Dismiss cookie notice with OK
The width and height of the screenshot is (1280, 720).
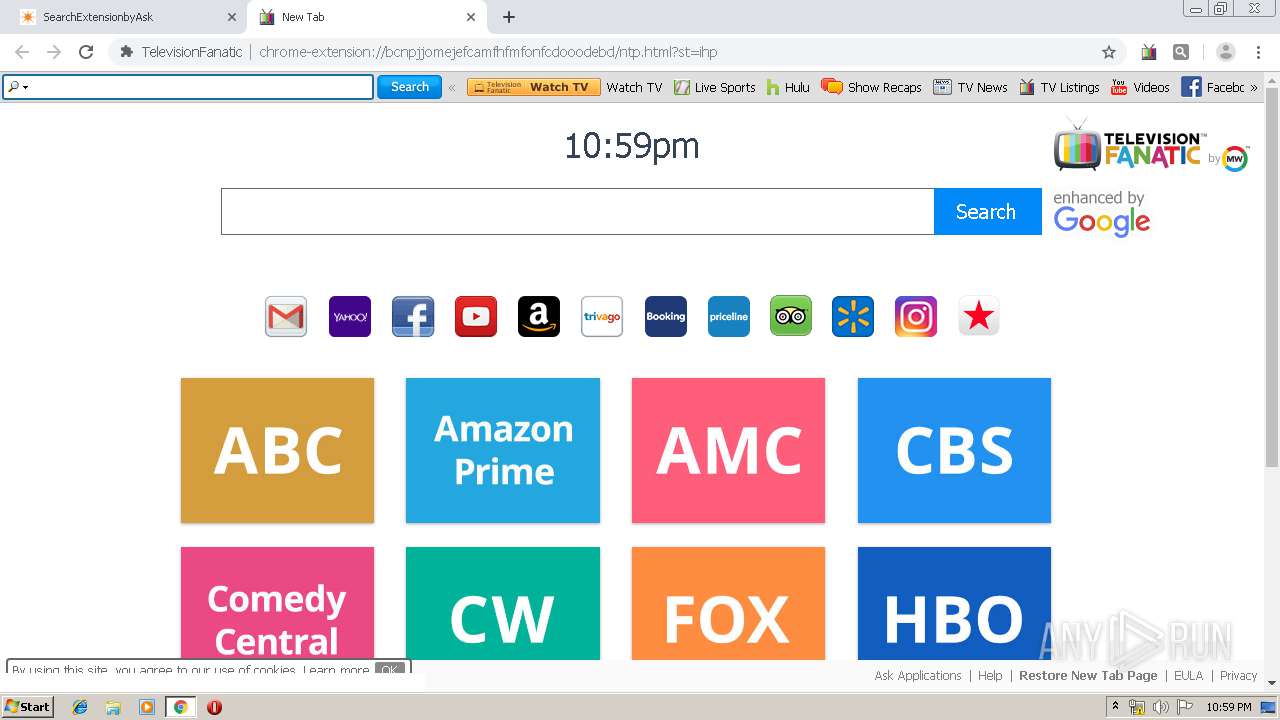[390, 670]
